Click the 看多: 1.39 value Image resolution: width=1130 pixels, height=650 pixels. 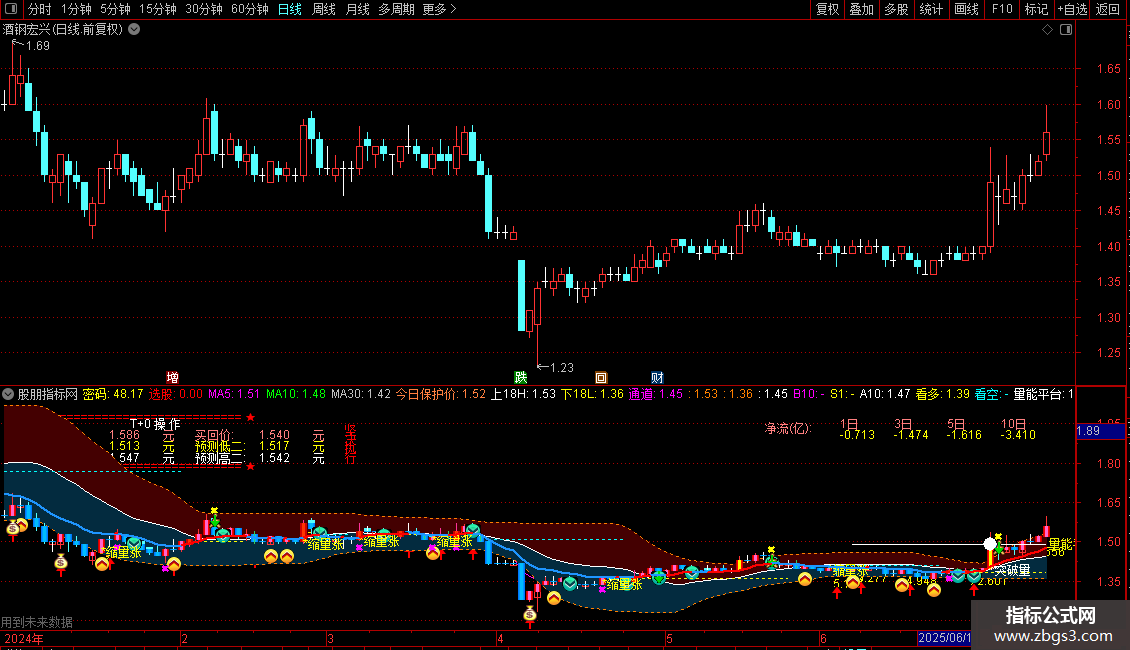pyautogui.click(x=943, y=394)
